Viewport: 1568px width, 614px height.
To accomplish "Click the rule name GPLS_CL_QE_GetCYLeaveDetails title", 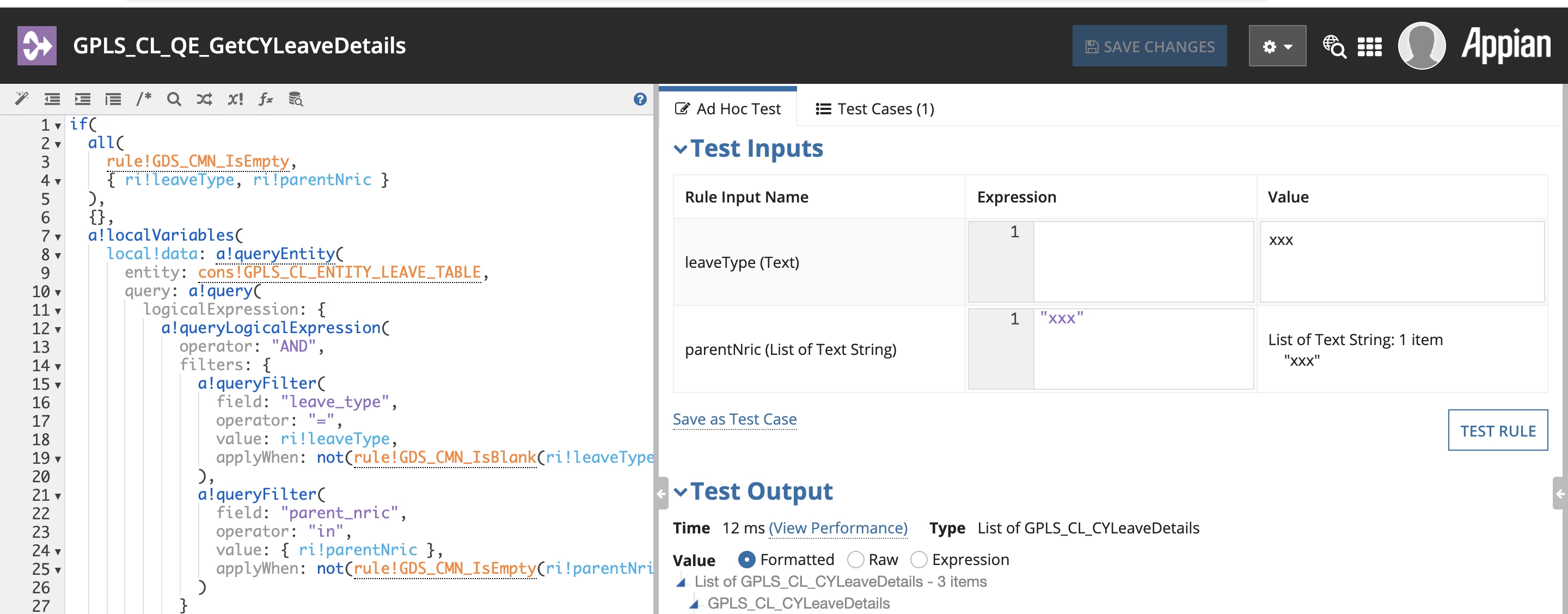I will tap(239, 46).
